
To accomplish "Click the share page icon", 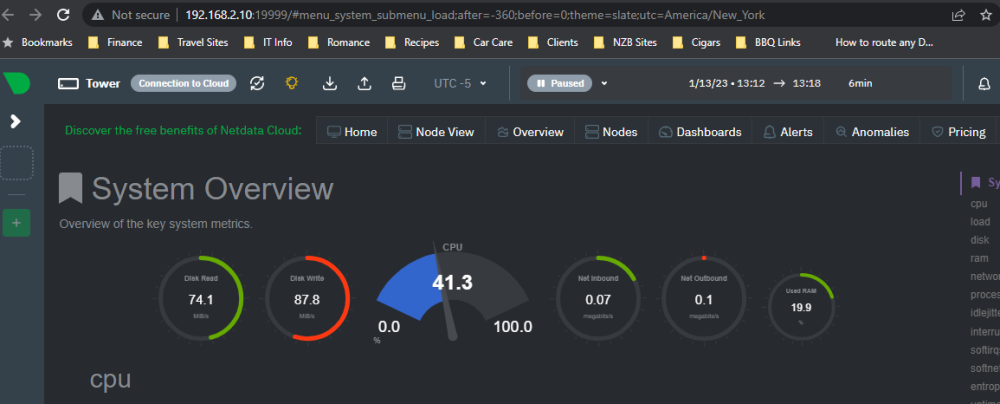I will tap(959, 15).
